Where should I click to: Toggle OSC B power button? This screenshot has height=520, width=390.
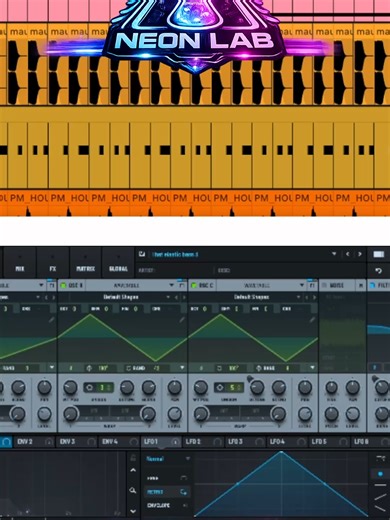click(x=63, y=286)
